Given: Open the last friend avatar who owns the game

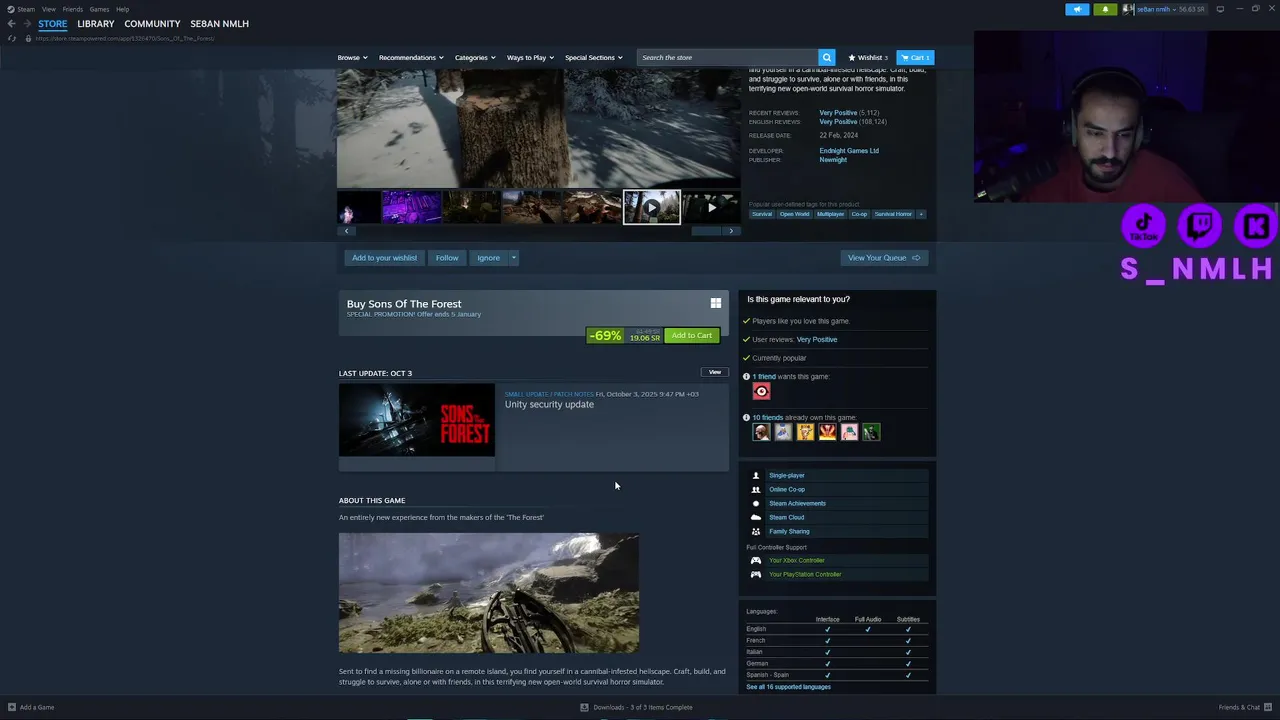Looking at the screenshot, I should coord(871,432).
